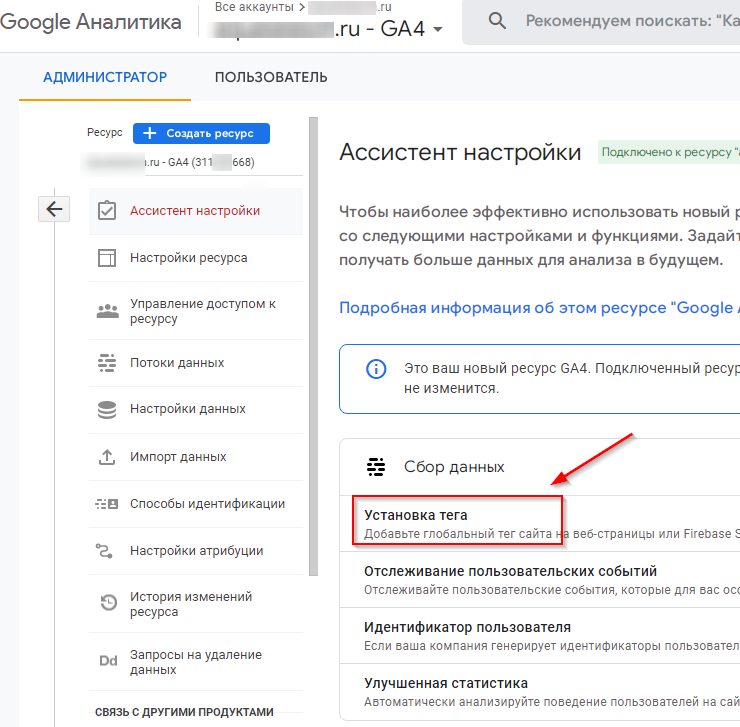Switch to the Администратор tab
Screen dimensions: 740x727
(105, 77)
